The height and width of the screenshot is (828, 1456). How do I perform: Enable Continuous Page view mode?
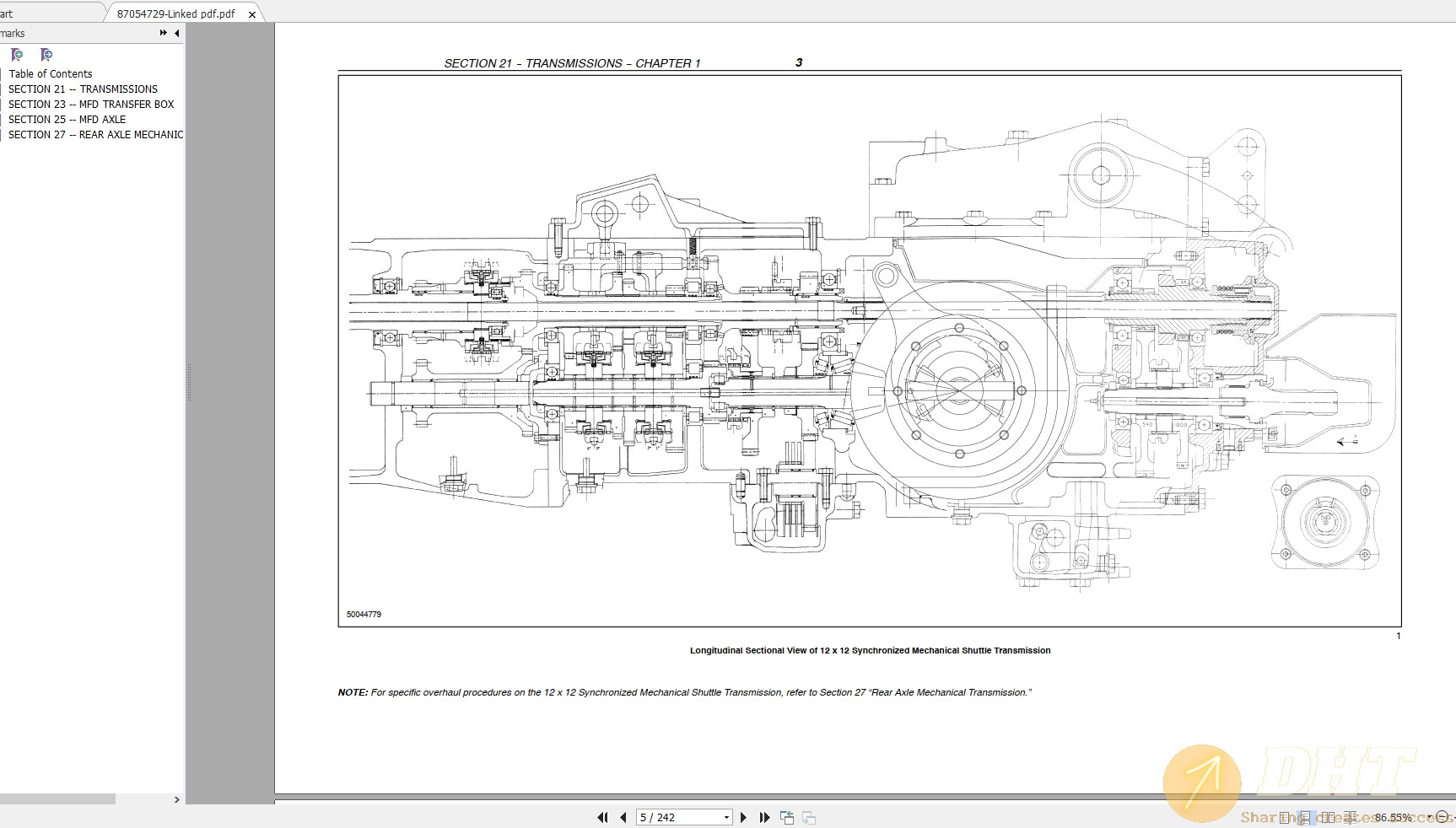[1306, 817]
